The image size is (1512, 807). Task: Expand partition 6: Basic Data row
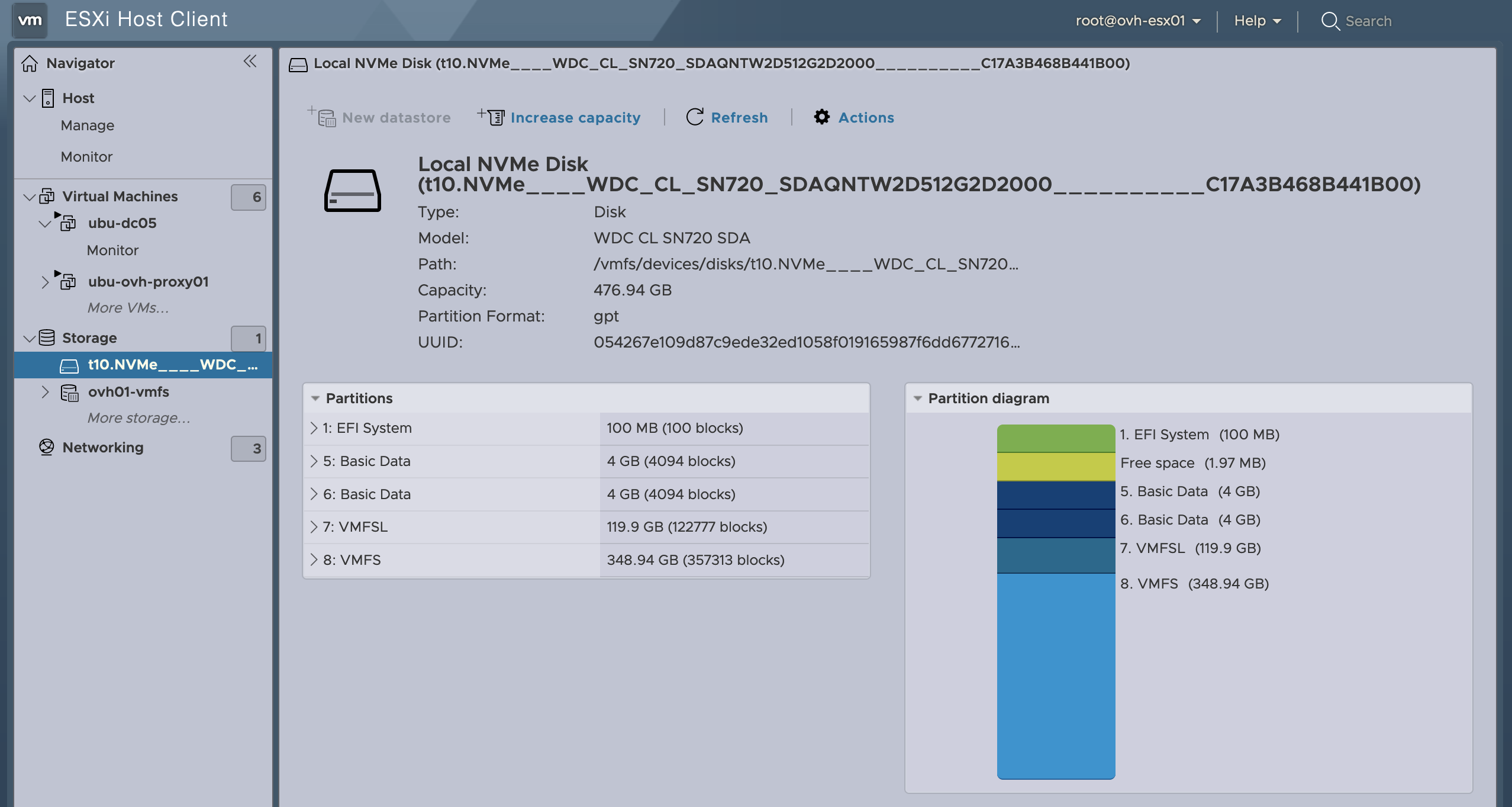point(314,494)
